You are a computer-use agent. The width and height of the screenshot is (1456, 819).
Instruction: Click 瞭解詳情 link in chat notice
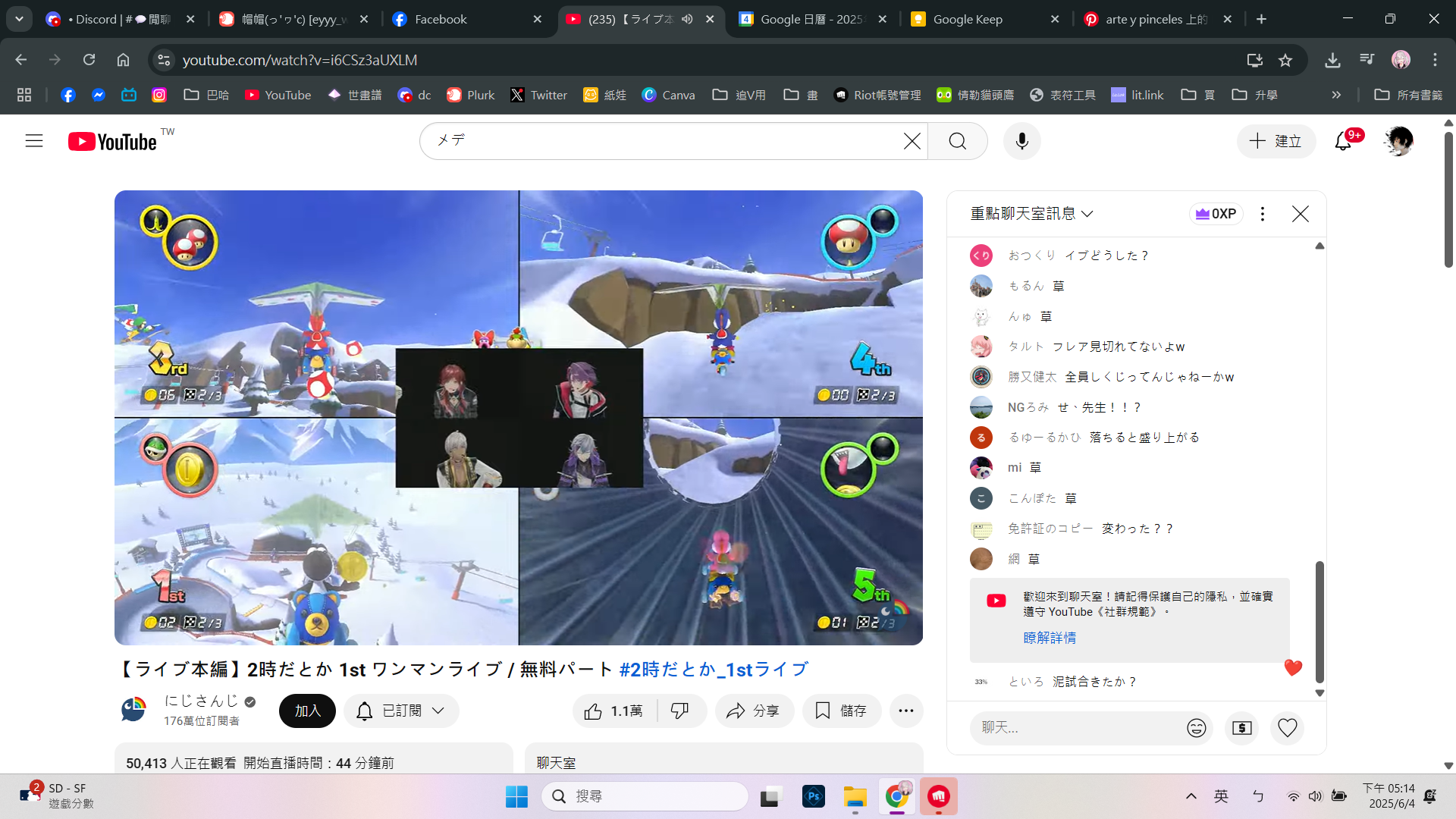1050,638
